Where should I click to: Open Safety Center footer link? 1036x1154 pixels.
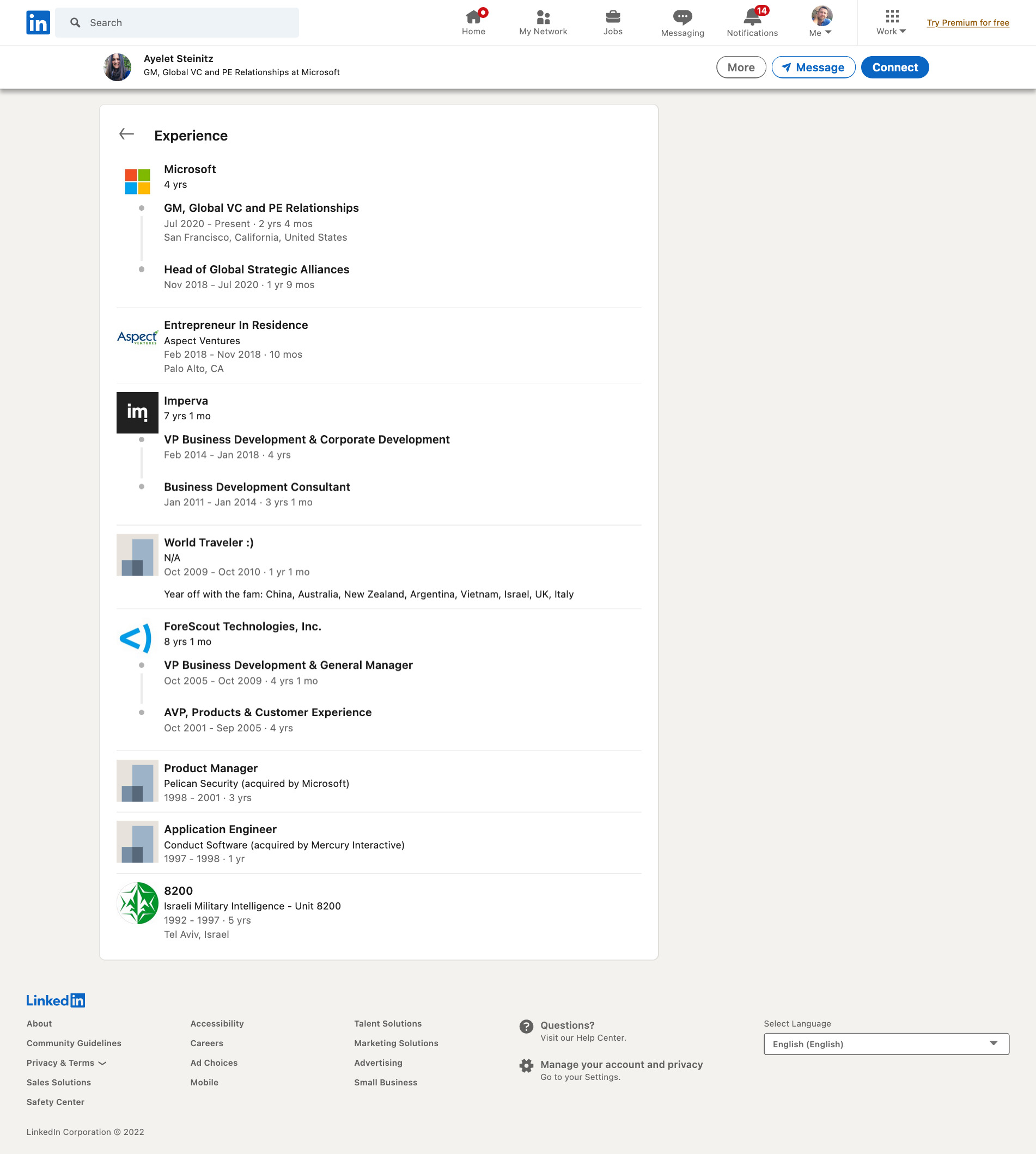(x=55, y=1102)
